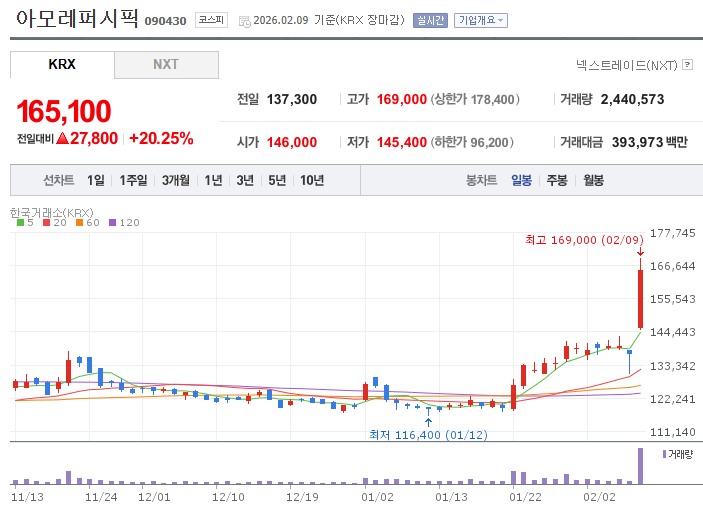Select the 1주일 line chart period
The height and width of the screenshot is (510, 703).
click(x=133, y=180)
